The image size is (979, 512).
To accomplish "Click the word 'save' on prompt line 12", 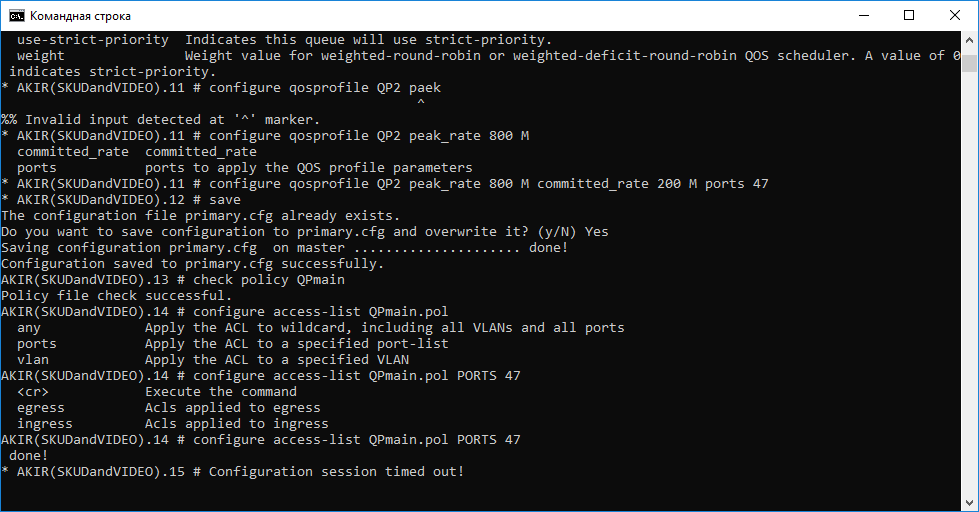I will [225, 200].
